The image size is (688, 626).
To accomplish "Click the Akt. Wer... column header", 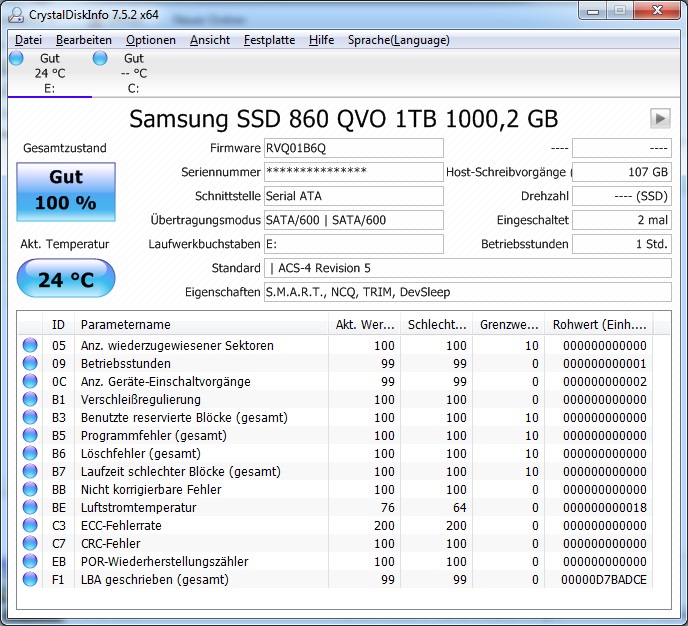I will [x=365, y=325].
